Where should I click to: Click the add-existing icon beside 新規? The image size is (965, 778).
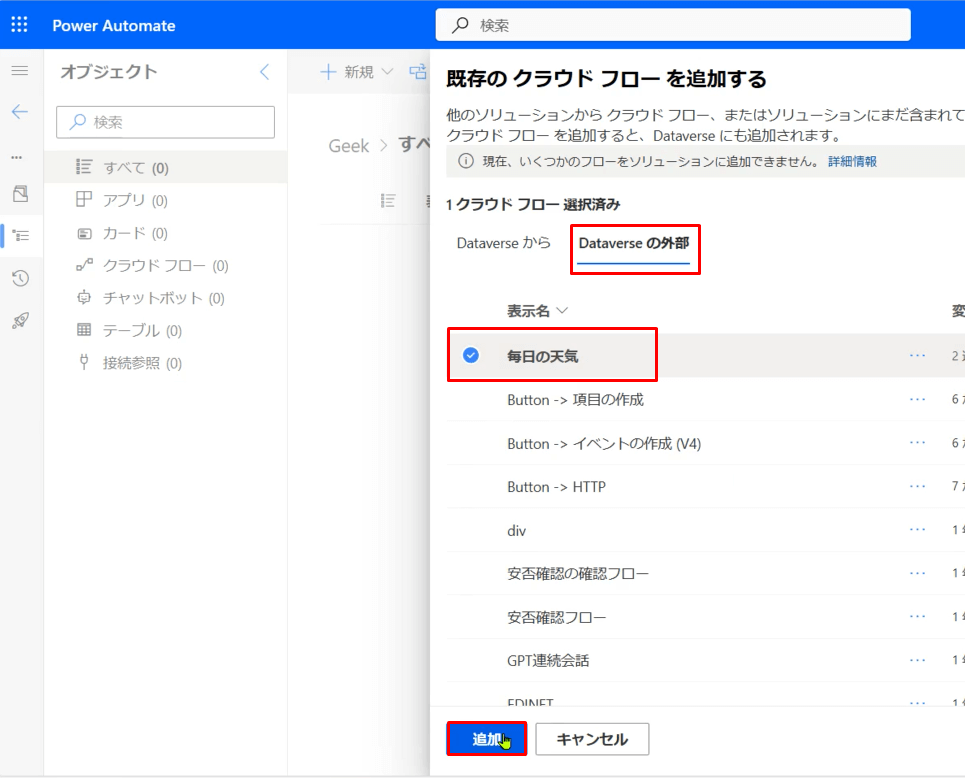pos(418,72)
